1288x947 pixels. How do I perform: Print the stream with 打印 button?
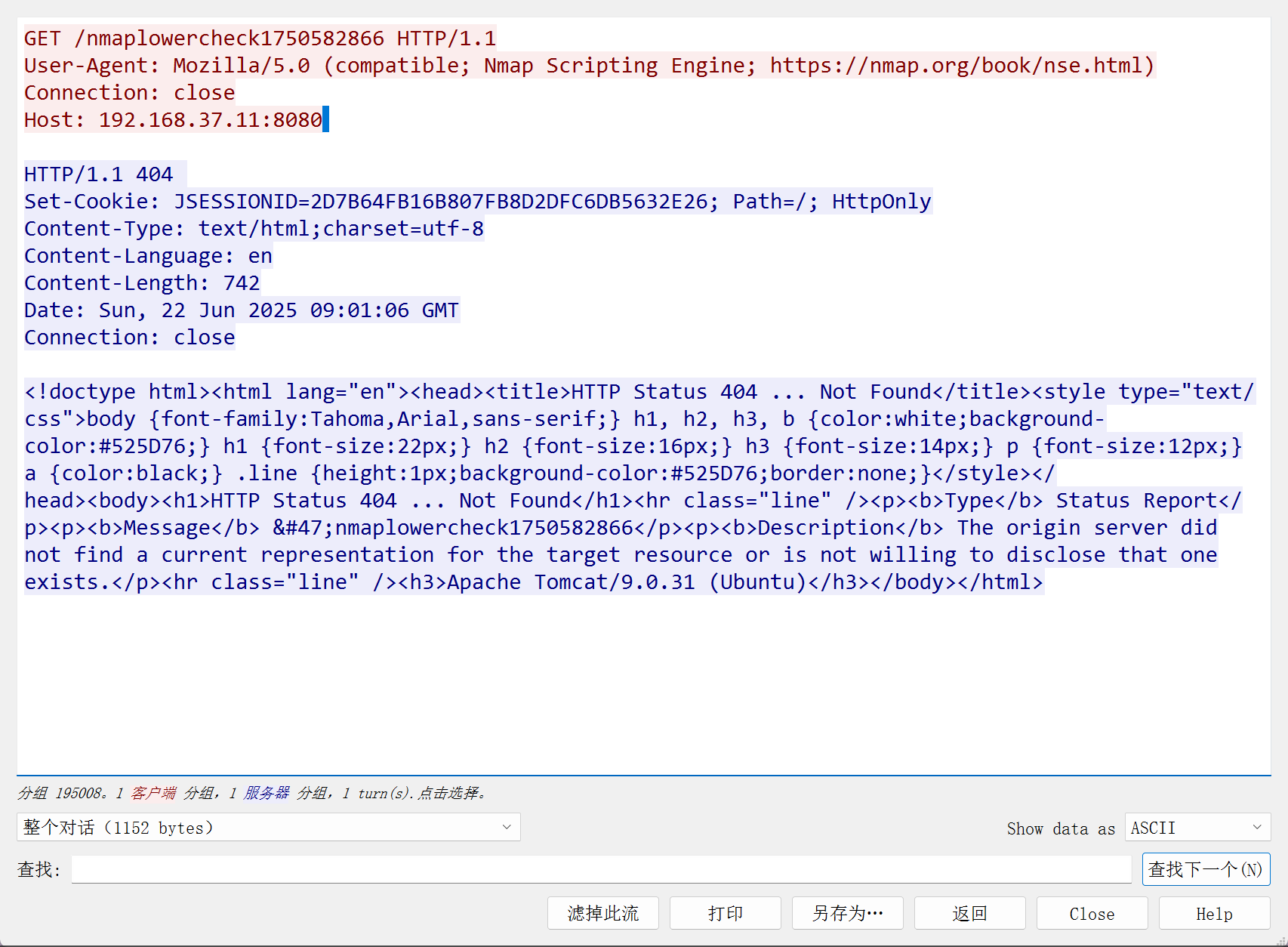(725, 914)
